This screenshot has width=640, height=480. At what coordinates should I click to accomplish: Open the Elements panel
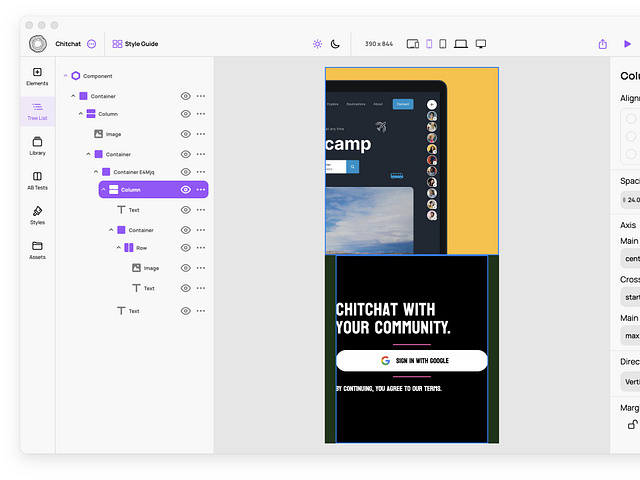pyautogui.click(x=37, y=76)
